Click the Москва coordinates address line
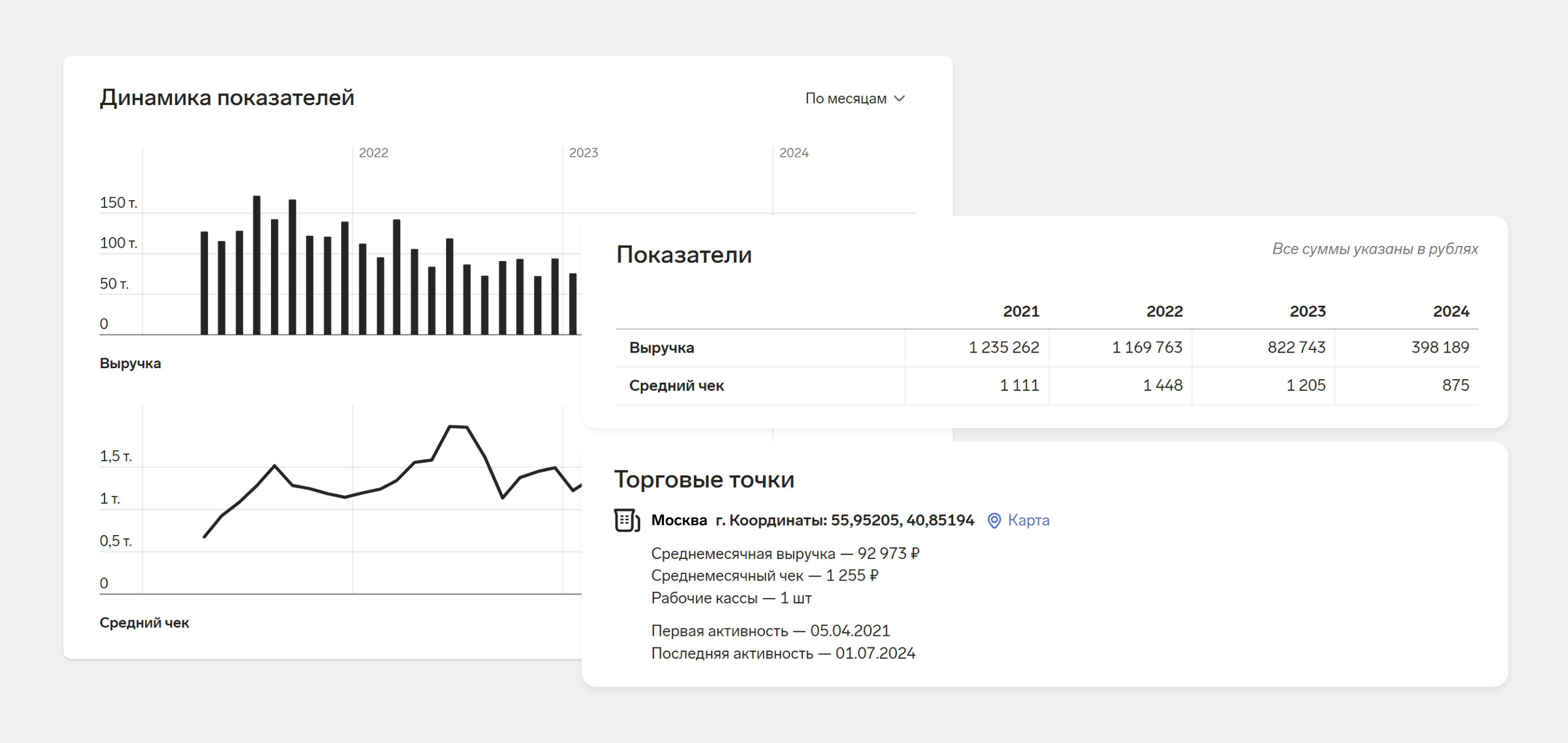The image size is (1568, 743). point(813,520)
